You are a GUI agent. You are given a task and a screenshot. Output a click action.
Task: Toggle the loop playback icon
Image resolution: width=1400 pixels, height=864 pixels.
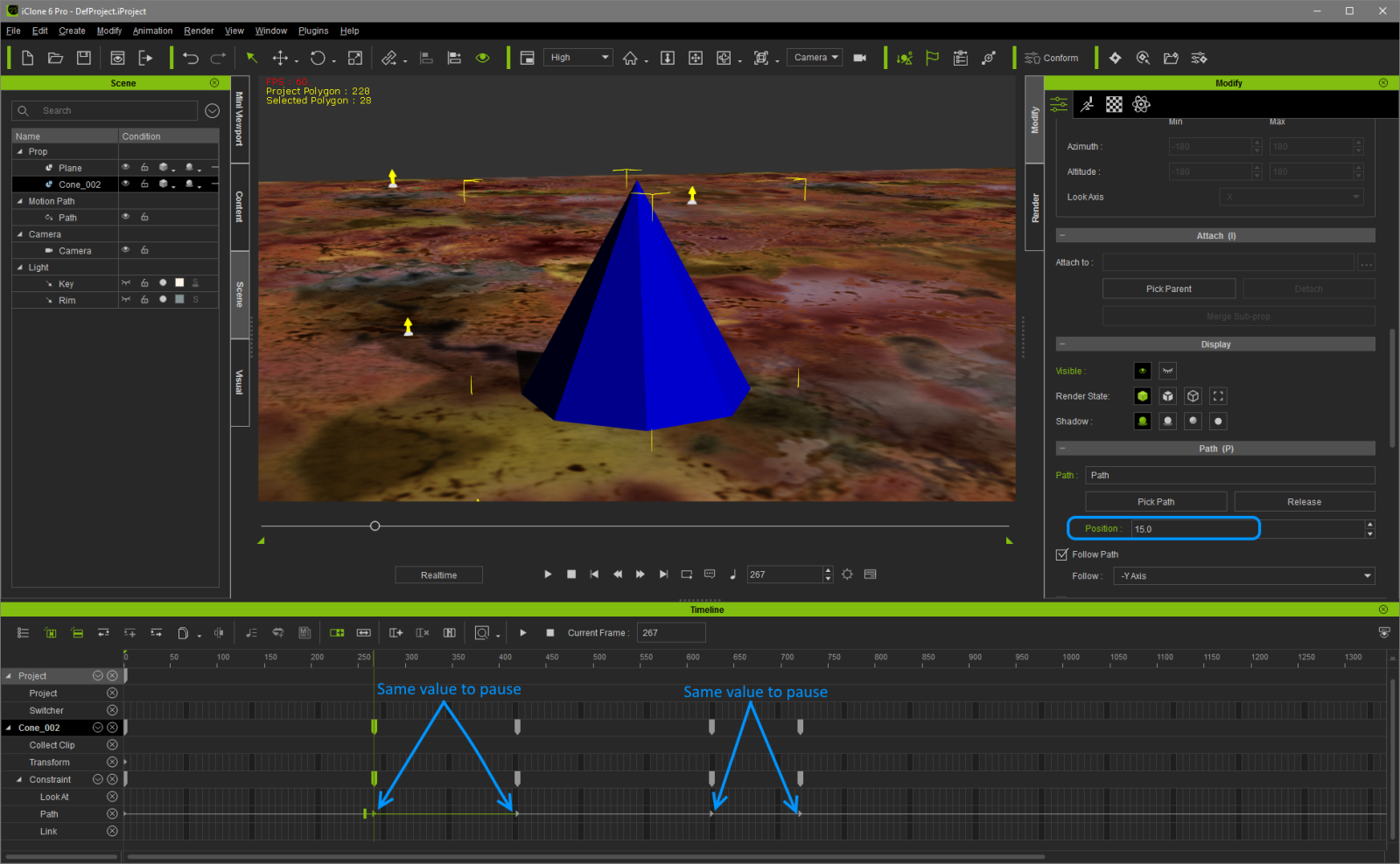[x=687, y=575]
